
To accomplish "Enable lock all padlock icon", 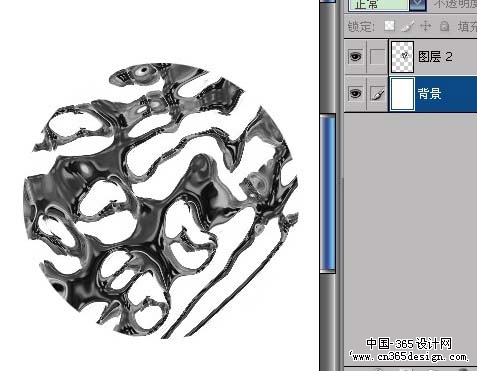I will 444,26.
